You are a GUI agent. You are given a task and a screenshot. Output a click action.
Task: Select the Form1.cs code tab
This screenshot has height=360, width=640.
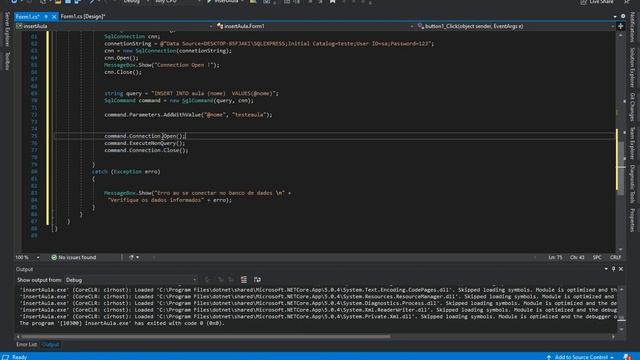(27, 17)
